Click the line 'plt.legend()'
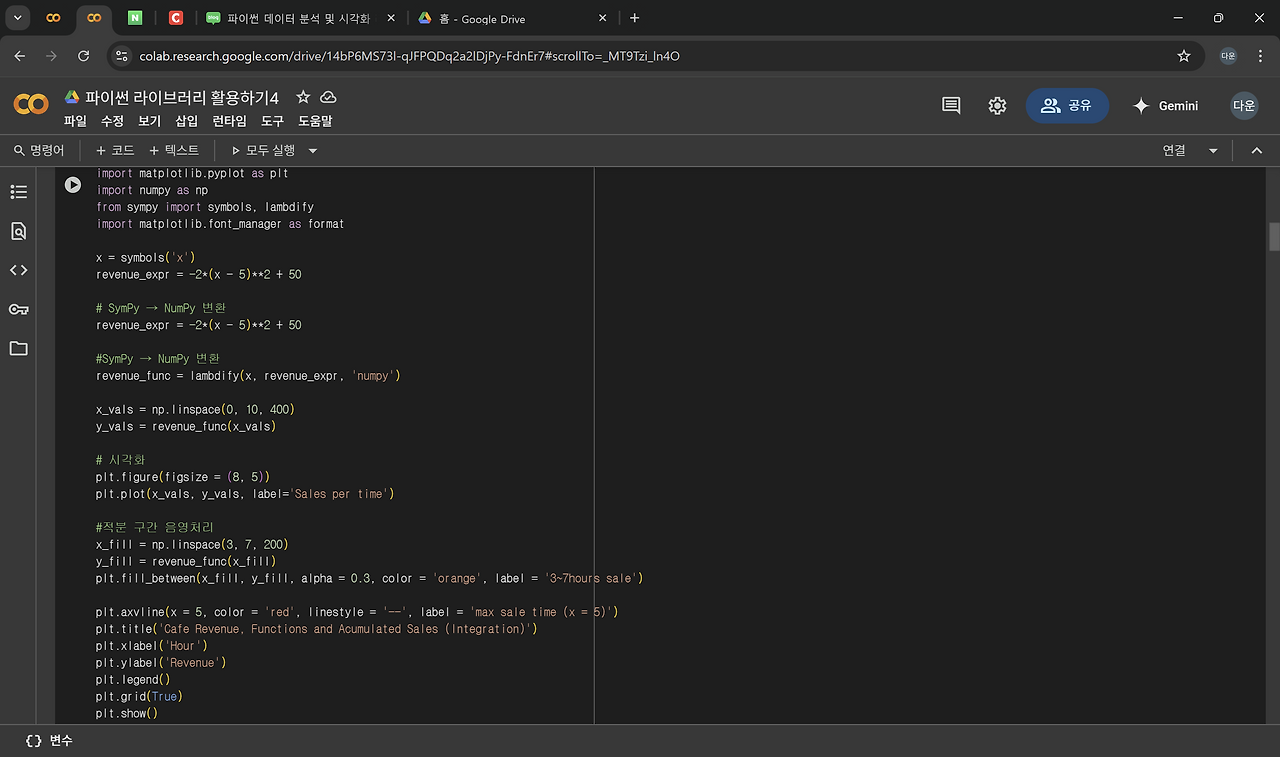Screen dimensions: 1280x757 click(x=133, y=680)
